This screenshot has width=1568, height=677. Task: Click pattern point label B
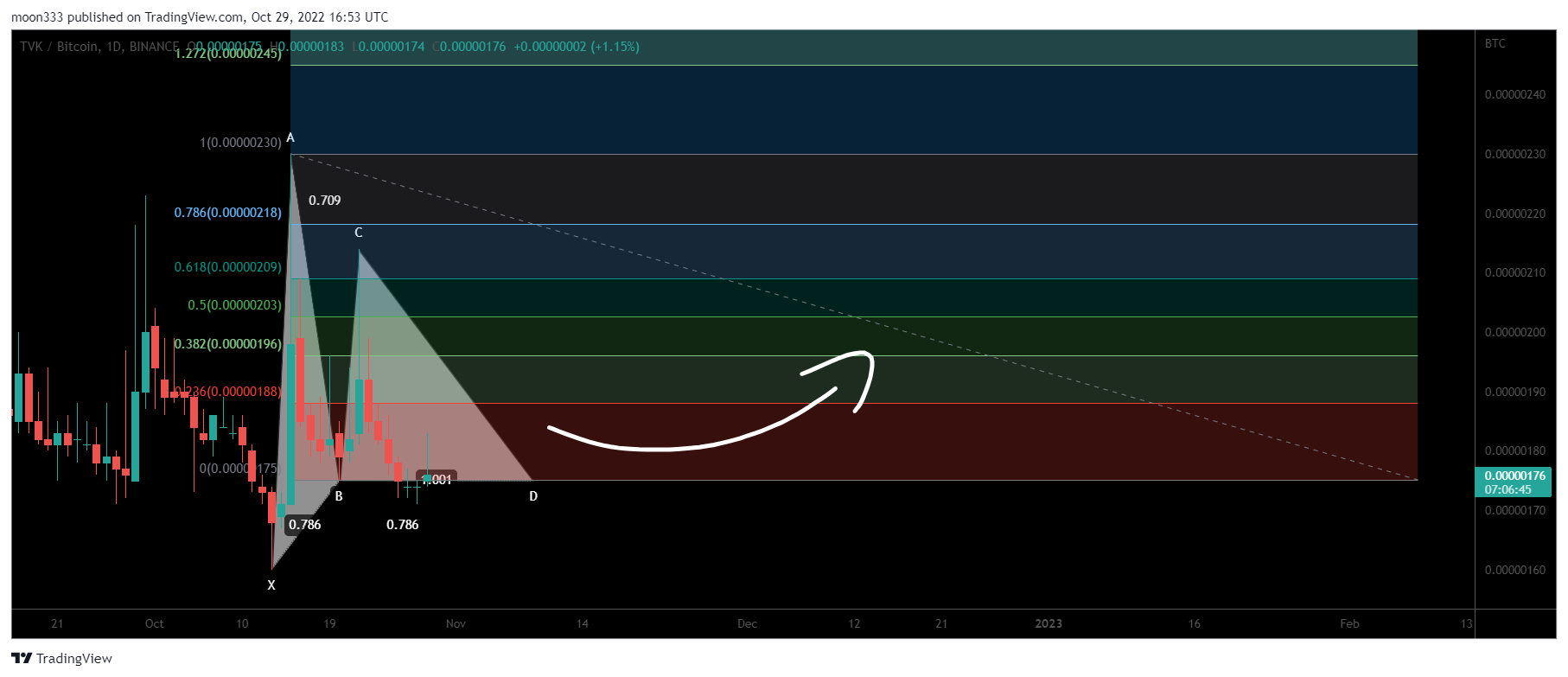[339, 496]
